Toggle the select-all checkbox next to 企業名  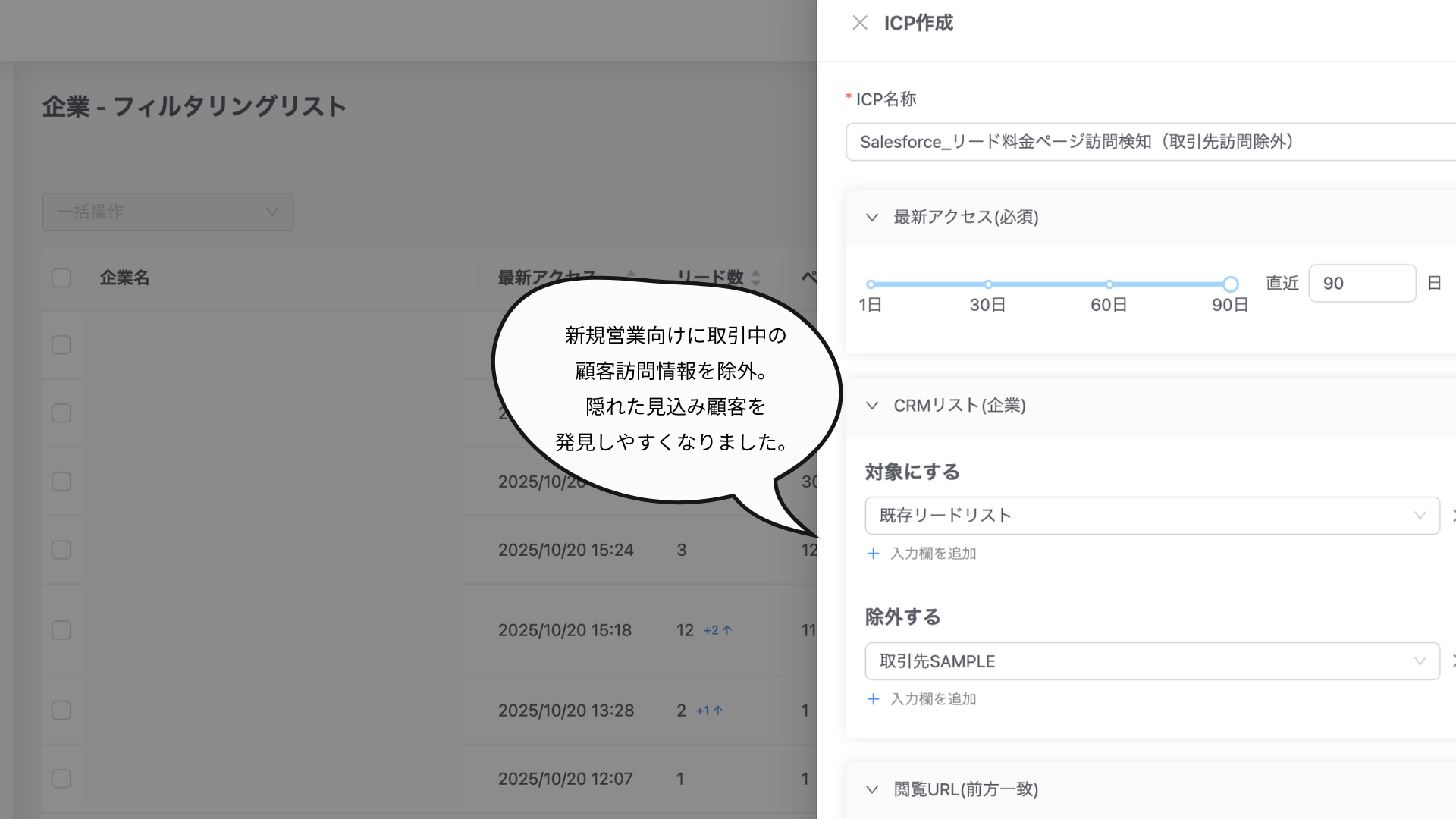61,278
